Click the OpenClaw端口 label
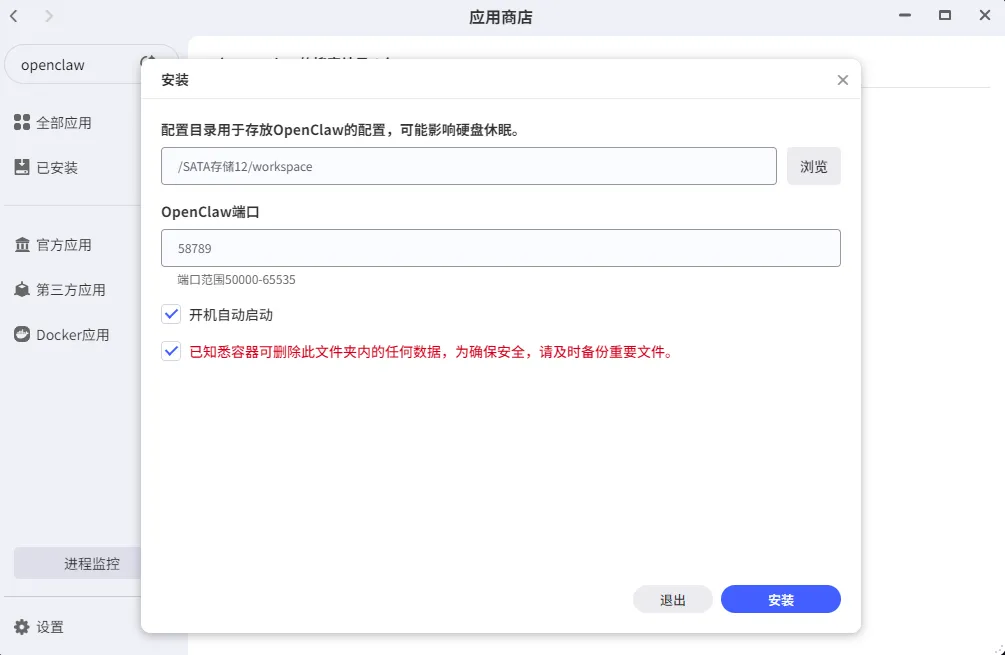 [x=210, y=212]
